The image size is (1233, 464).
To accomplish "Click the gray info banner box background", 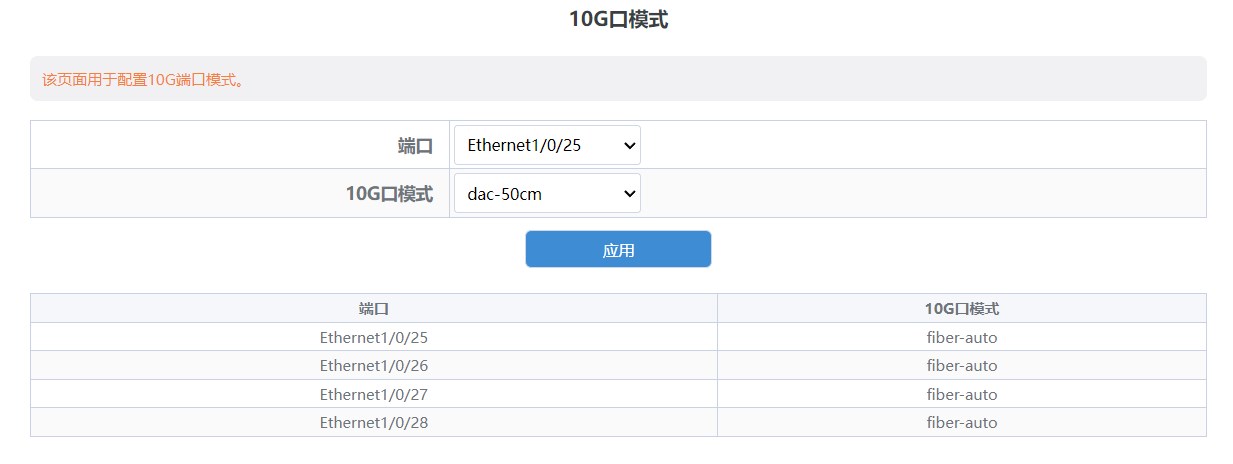I will tap(618, 78).
